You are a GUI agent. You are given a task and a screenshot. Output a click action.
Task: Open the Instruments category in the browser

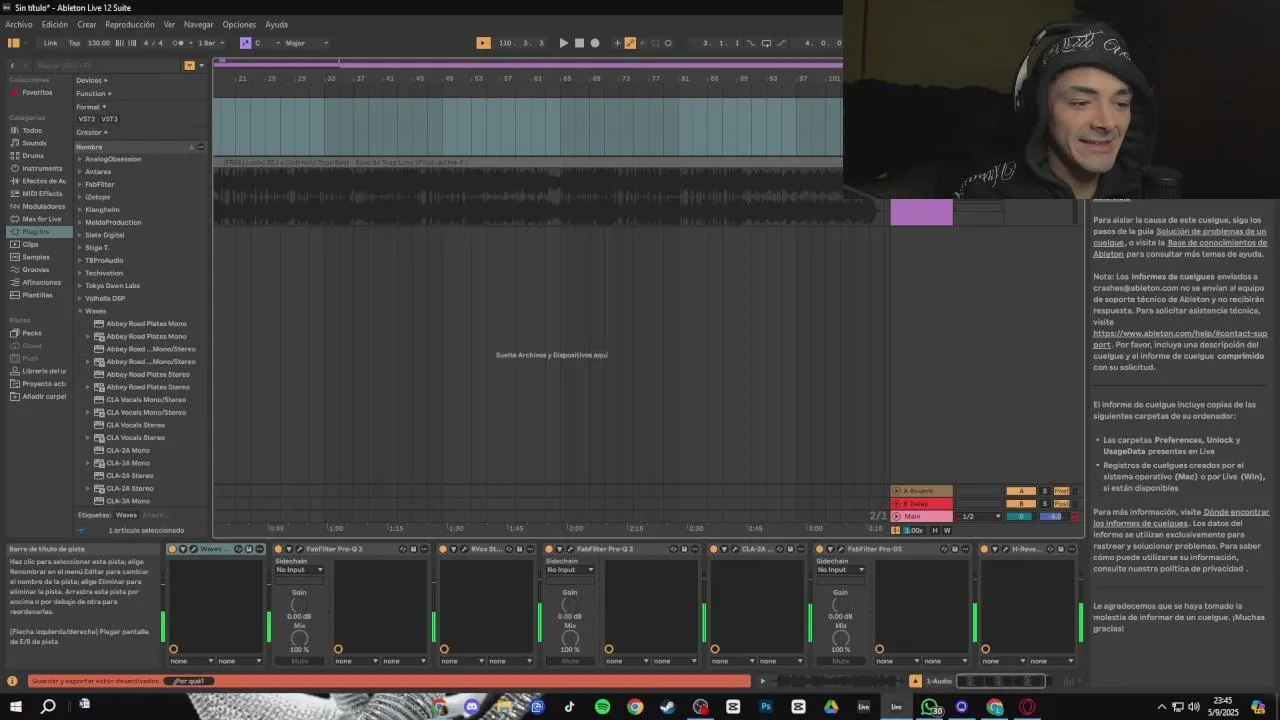pos(41,168)
